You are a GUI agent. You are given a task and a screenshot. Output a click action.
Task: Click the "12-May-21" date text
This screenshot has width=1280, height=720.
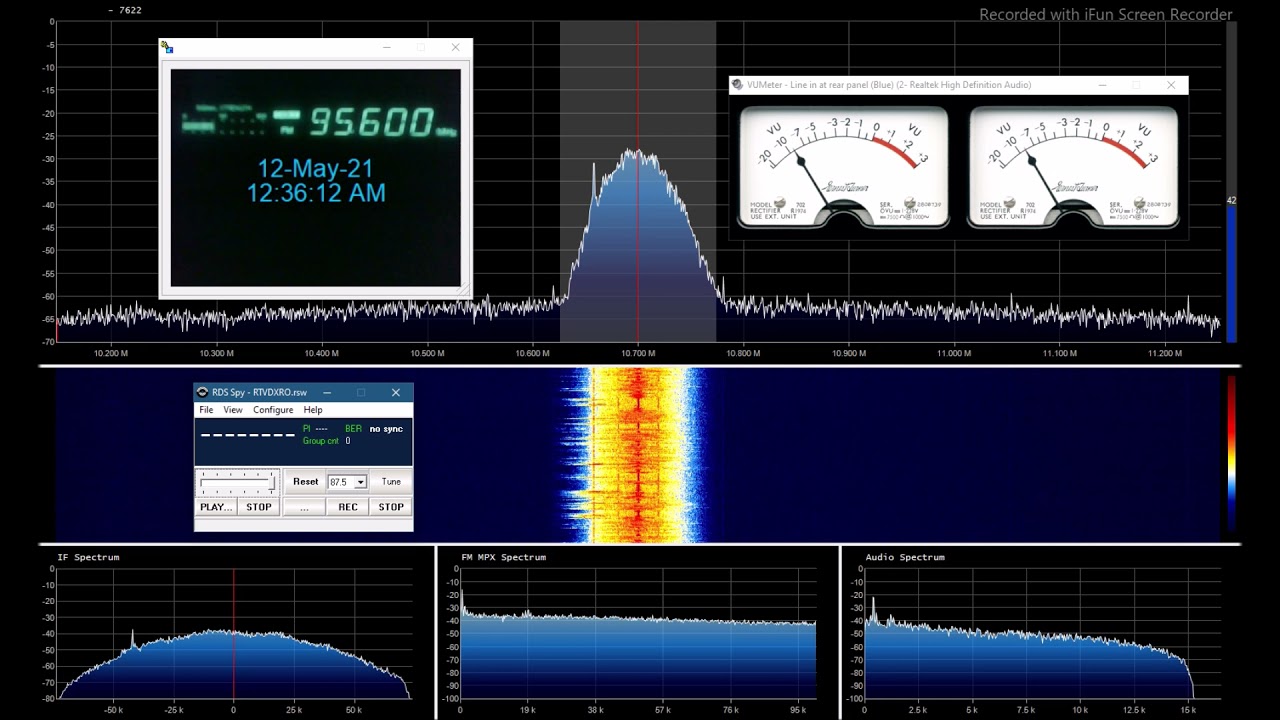315,168
